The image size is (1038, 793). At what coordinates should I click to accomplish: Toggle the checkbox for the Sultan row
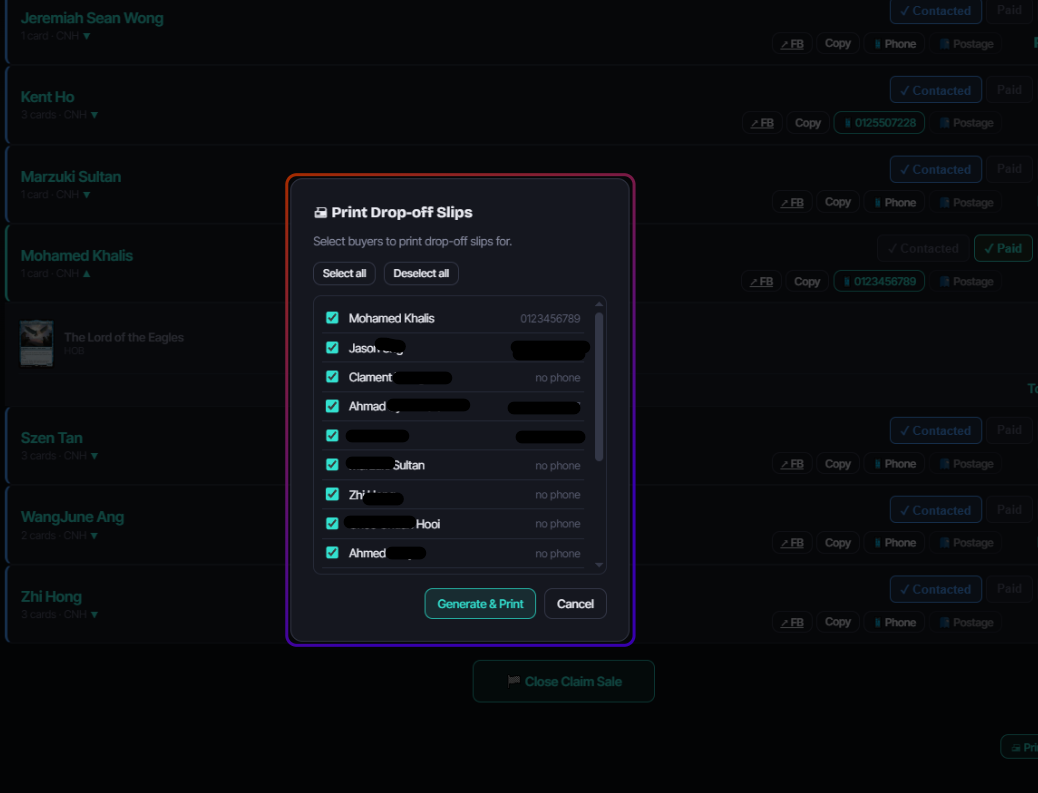pyautogui.click(x=332, y=465)
